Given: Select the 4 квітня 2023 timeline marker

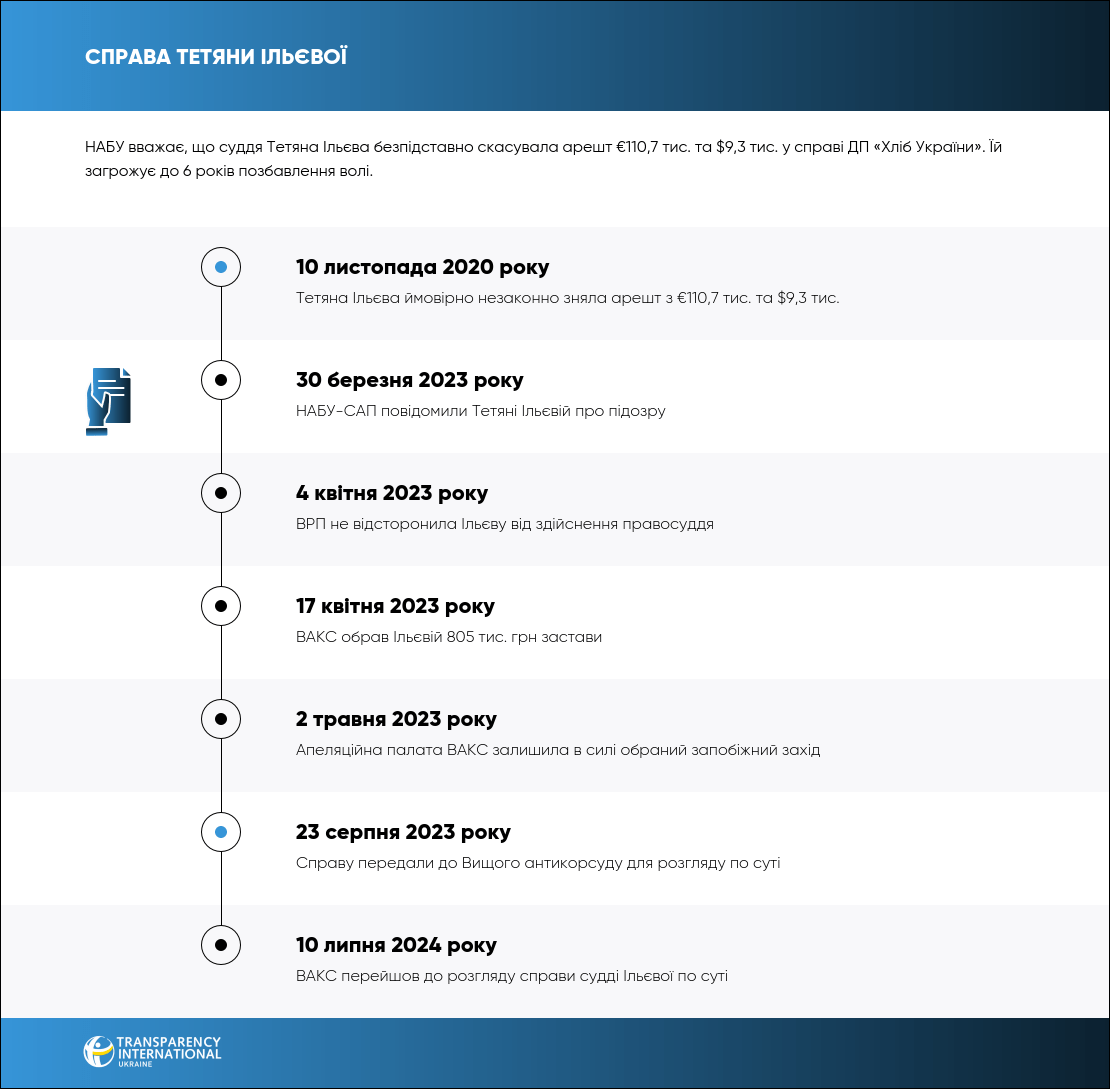Looking at the screenshot, I should tap(221, 493).
